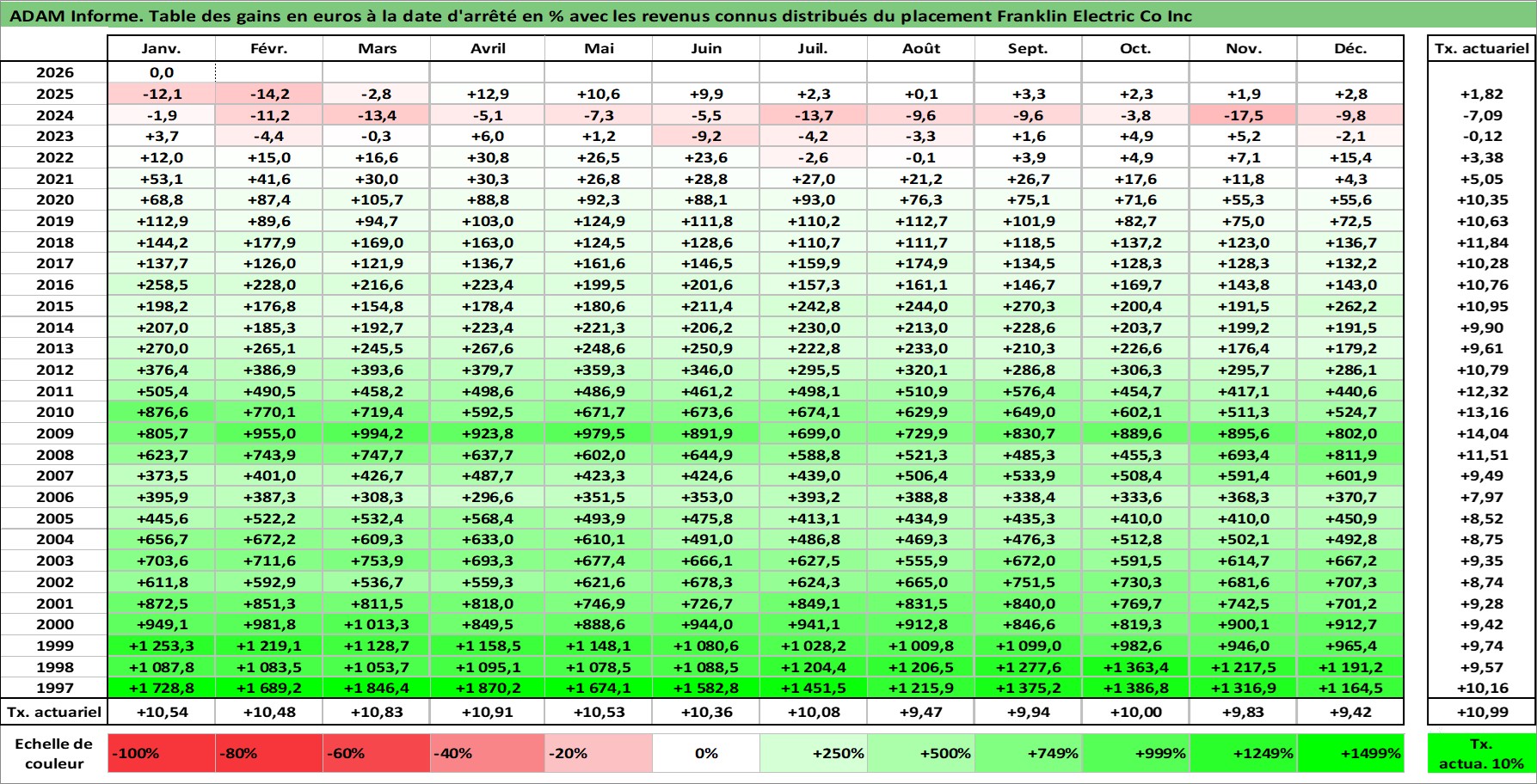Click the +1 253,3 cell in 1999
The width and height of the screenshot is (1537, 784).
(162, 646)
